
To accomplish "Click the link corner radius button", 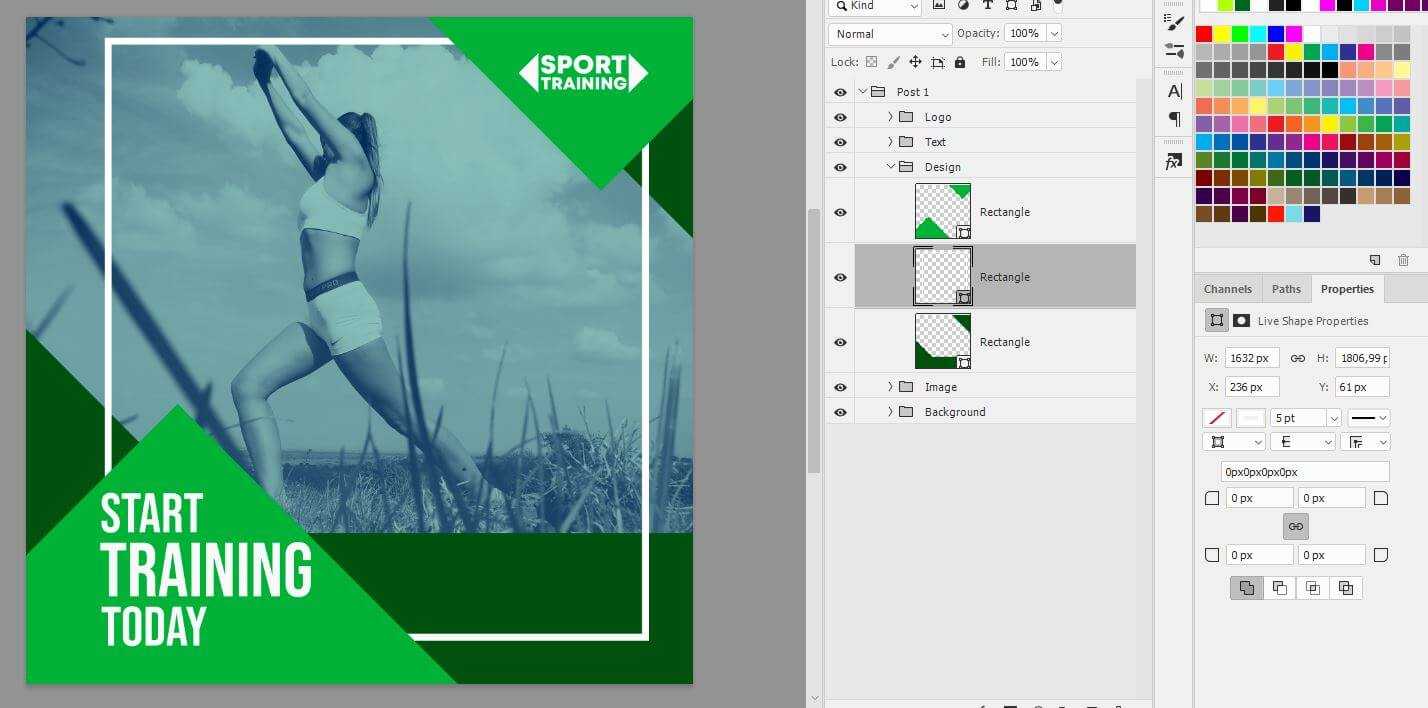I will tap(1295, 526).
